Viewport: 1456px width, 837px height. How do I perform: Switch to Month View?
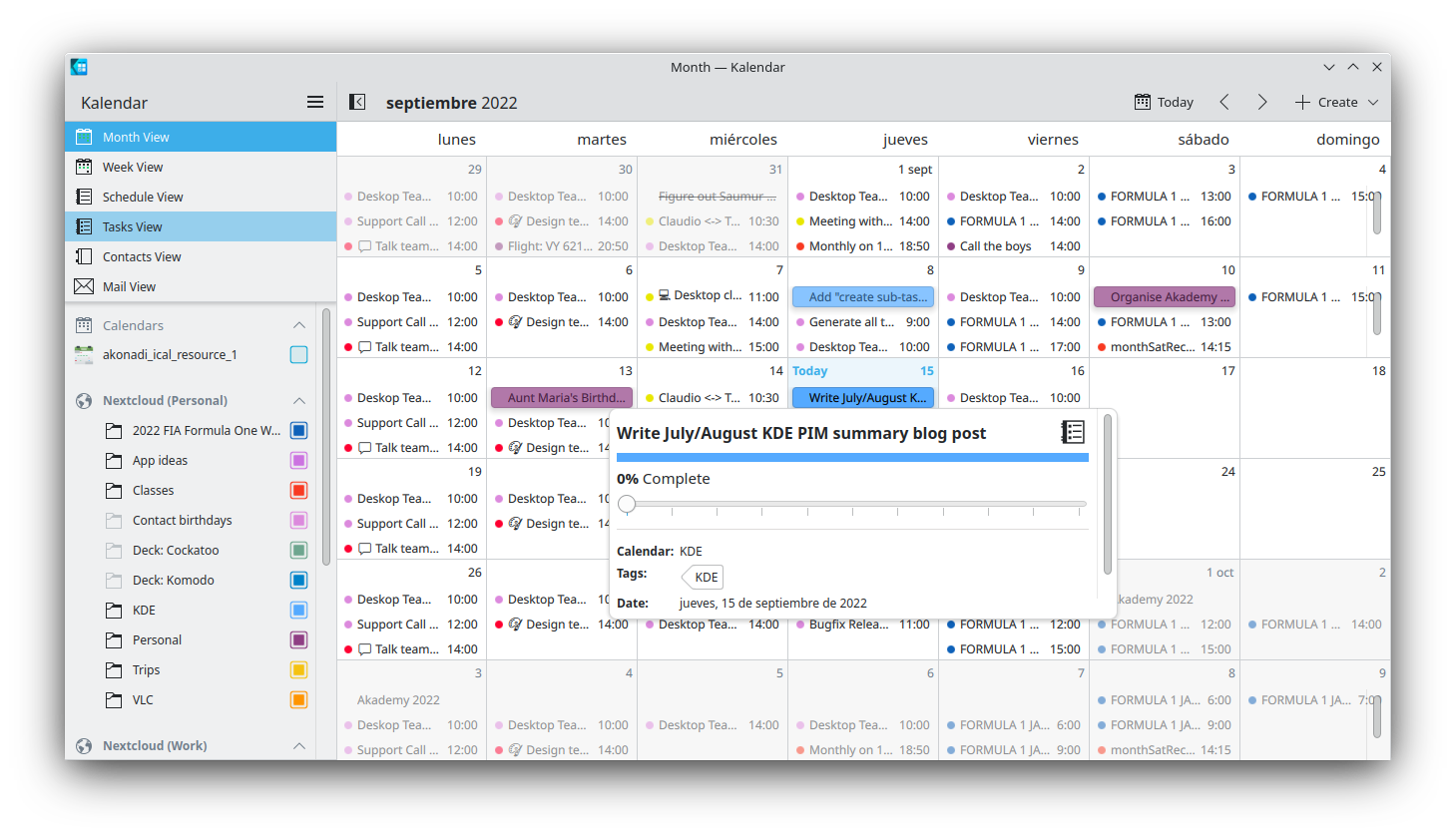(201, 137)
